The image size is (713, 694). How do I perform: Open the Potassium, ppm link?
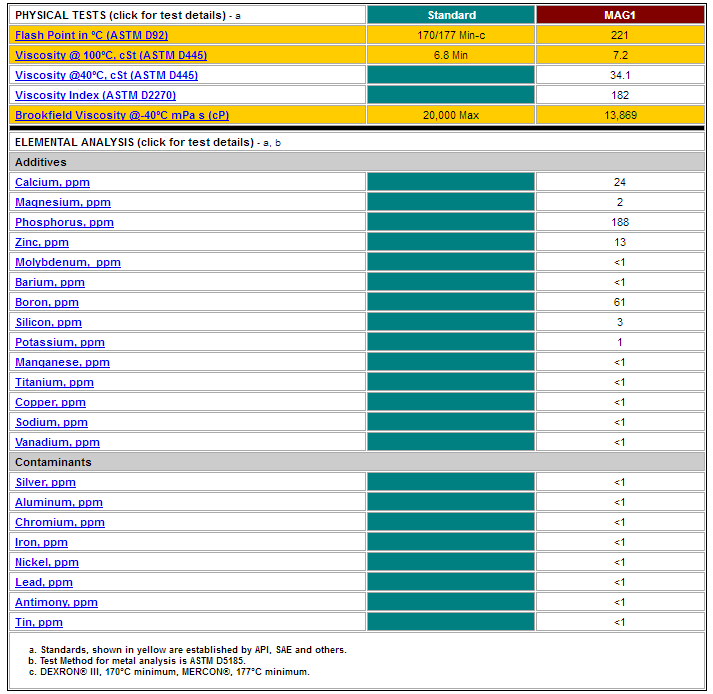(60, 342)
